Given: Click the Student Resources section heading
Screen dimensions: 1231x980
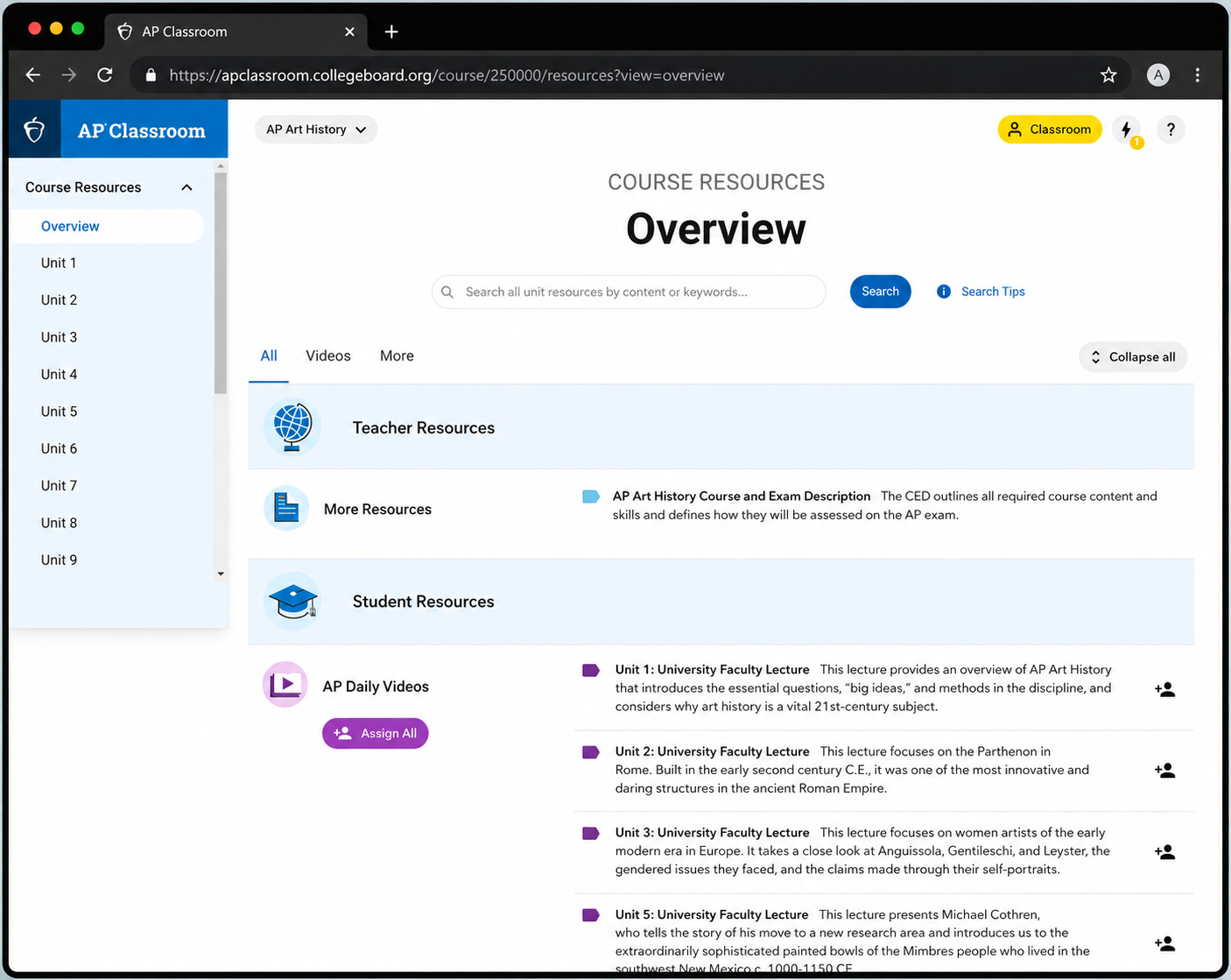Looking at the screenshot, I should (x=424, y=602).
